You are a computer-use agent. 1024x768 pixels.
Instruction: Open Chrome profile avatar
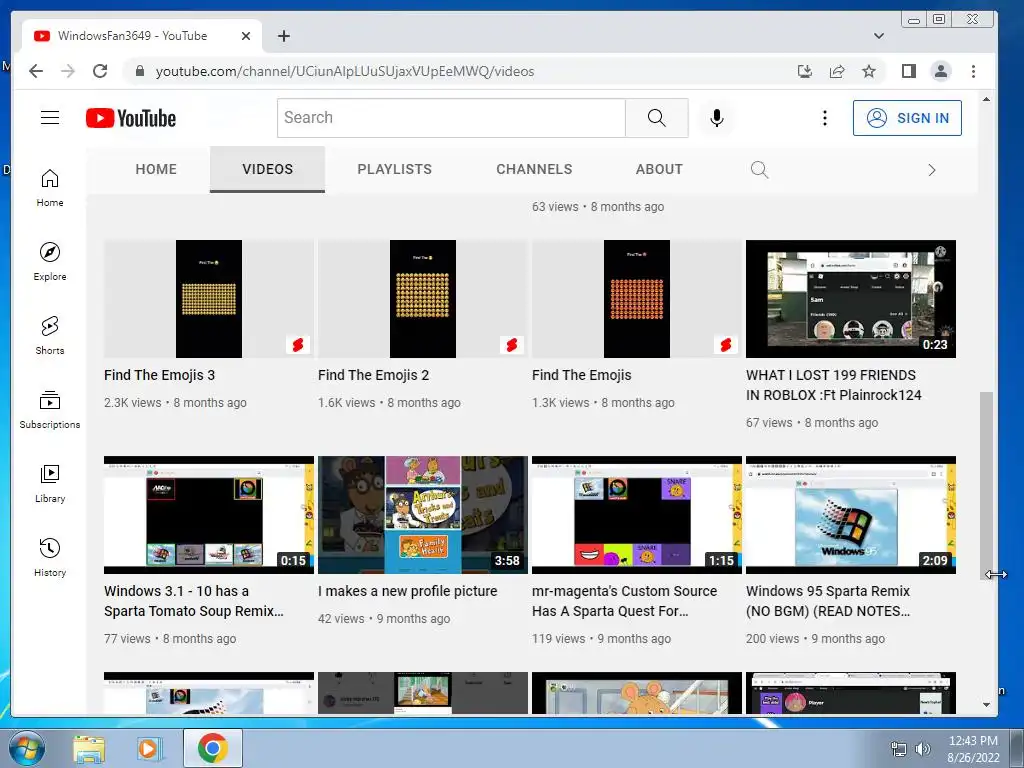point(941,71)
